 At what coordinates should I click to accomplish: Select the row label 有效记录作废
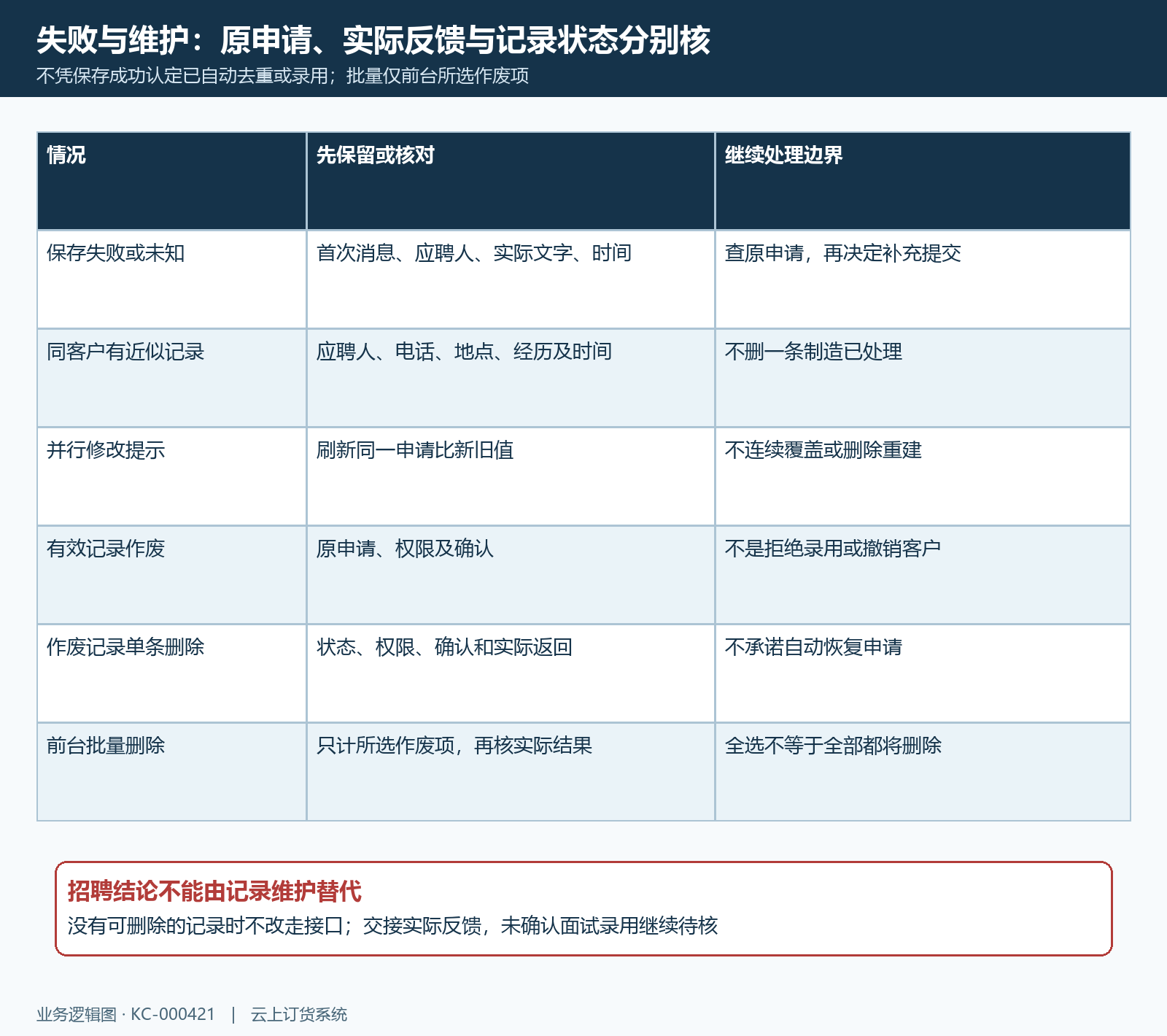point(172,575)
